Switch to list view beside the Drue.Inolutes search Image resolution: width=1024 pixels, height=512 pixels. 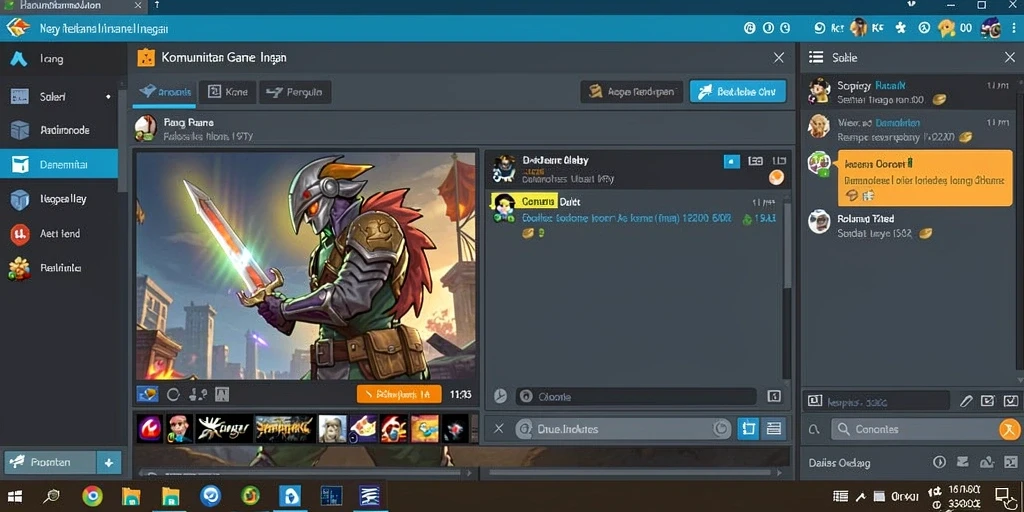pos(774,428)
